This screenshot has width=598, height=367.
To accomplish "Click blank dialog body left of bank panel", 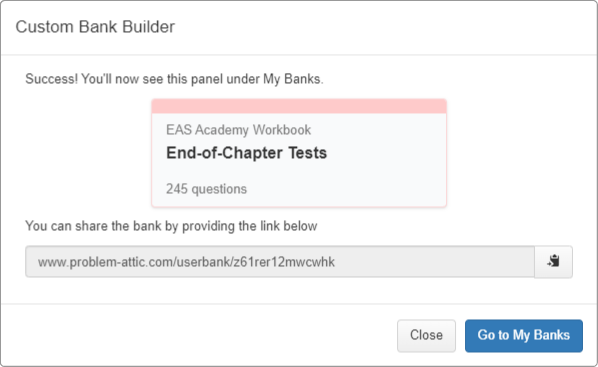I will click(x=88, y=153).
